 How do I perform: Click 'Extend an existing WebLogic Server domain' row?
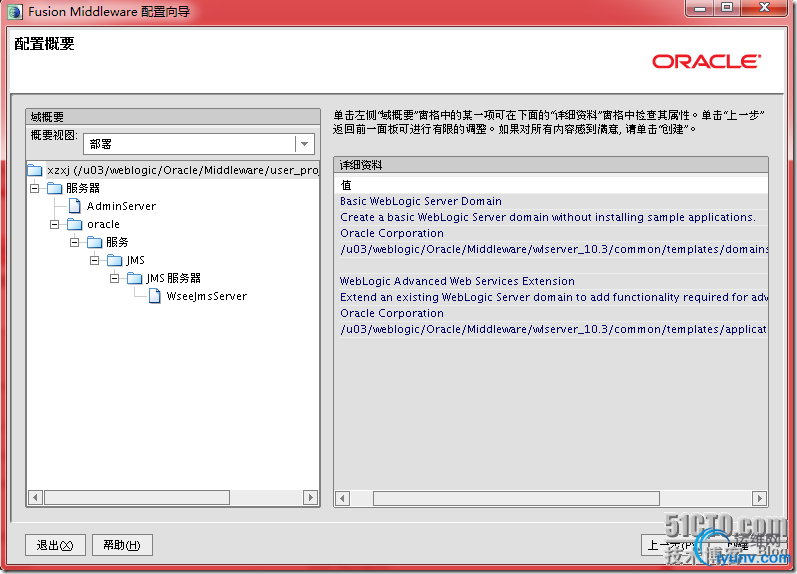[551, 297]
